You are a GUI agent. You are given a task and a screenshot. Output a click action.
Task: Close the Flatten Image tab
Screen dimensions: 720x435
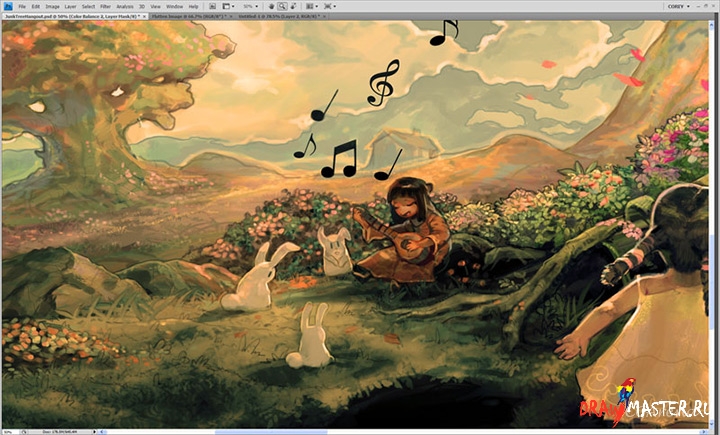(231, 16)
